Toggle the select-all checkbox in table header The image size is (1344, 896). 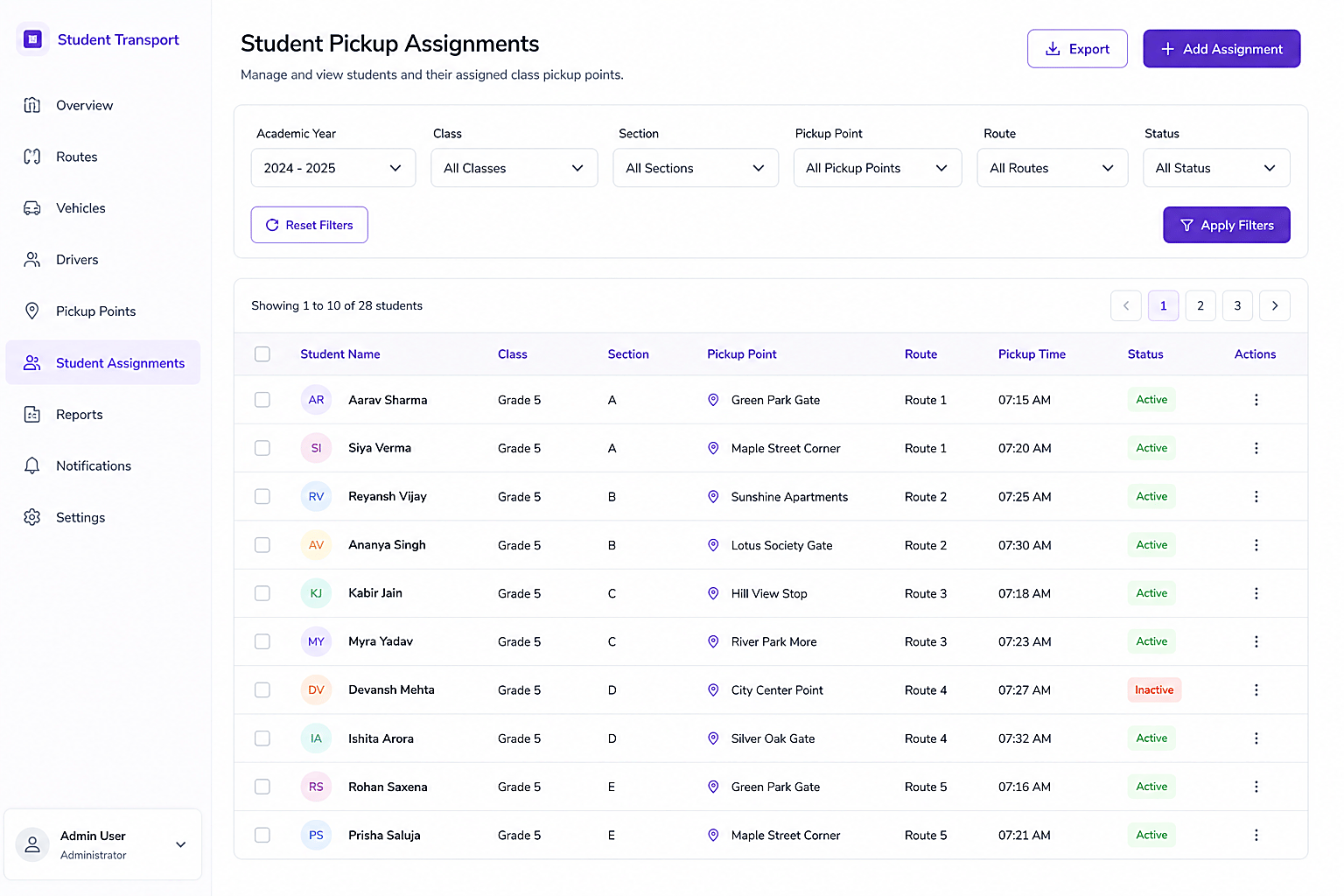(x=262, y=354)
